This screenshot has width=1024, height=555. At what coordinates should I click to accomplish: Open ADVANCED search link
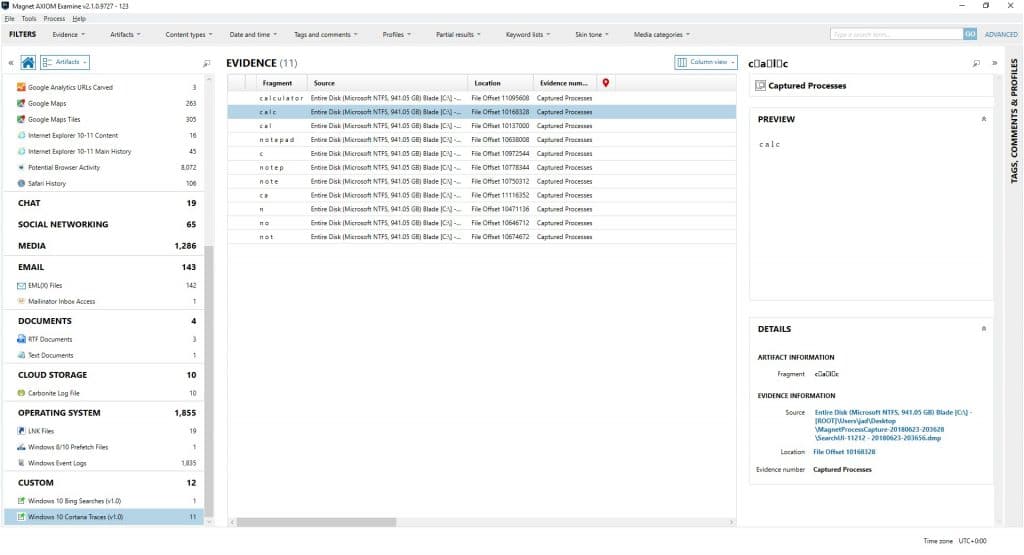[1000, 35]
